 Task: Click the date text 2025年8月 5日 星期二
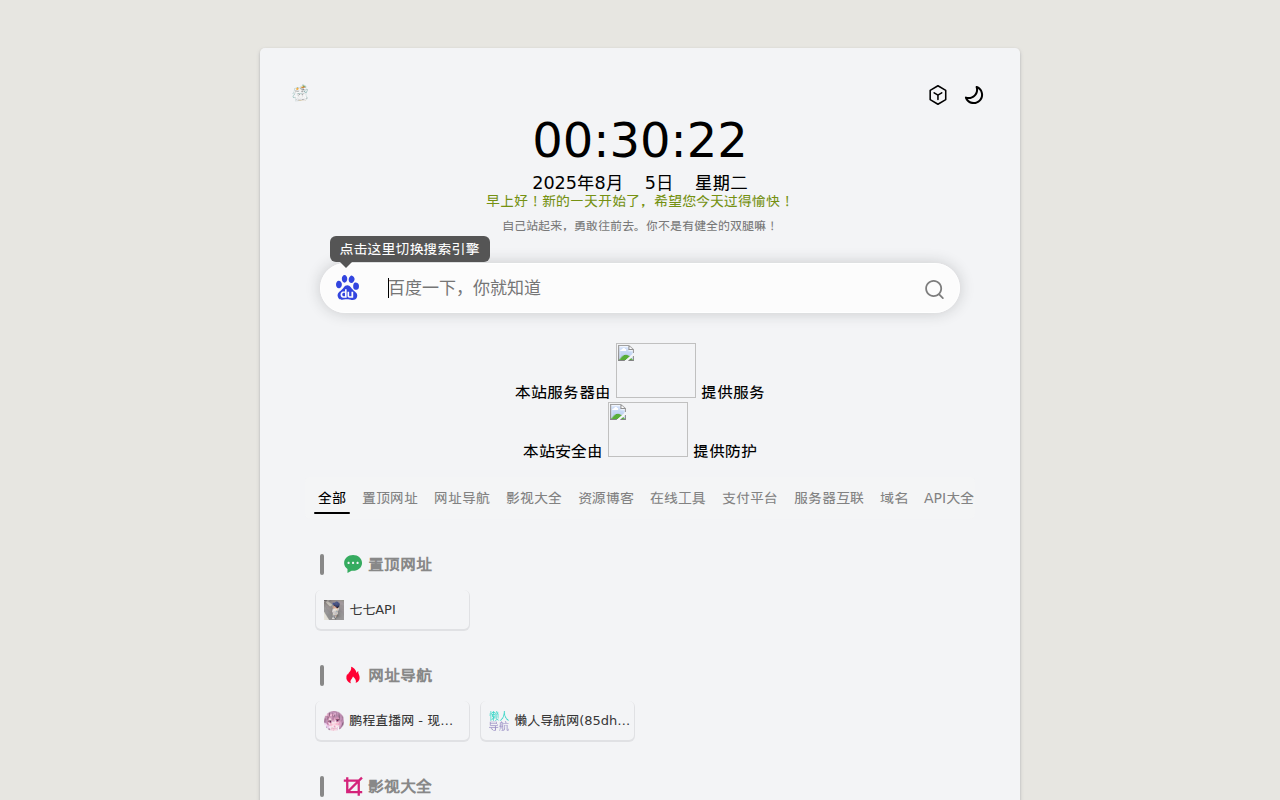pos(640,183)
